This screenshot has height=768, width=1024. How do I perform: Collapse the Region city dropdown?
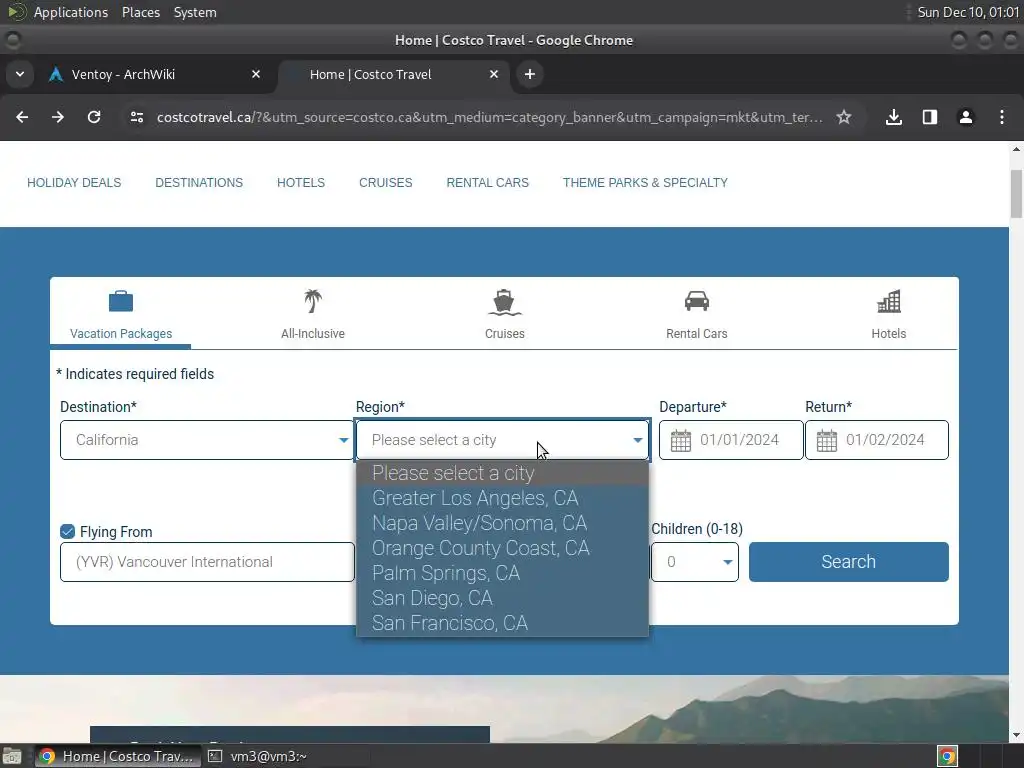(502, 440)
